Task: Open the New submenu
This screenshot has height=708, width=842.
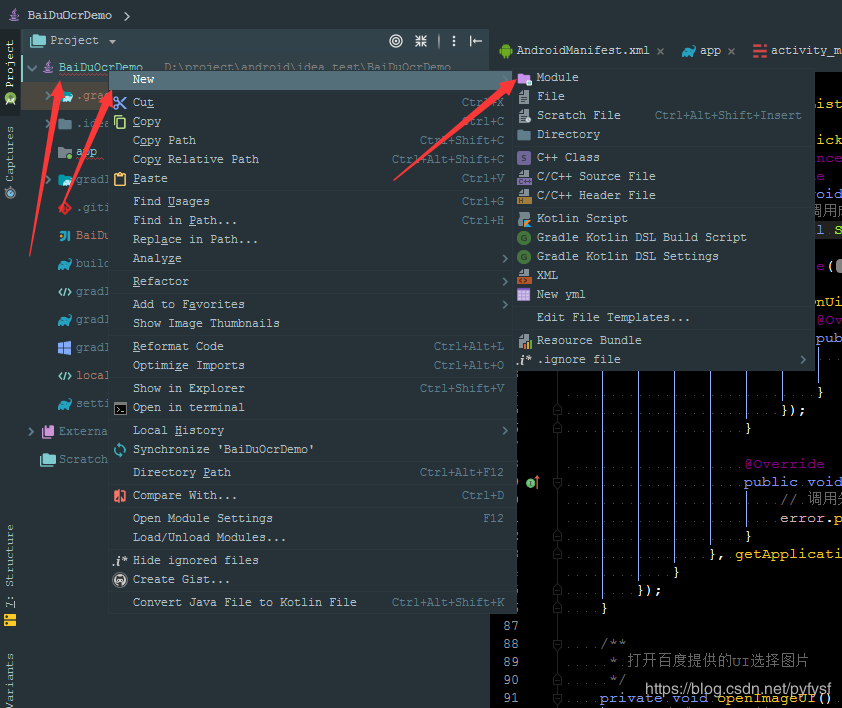Action: pyautogui.click(x=312, y=80)
